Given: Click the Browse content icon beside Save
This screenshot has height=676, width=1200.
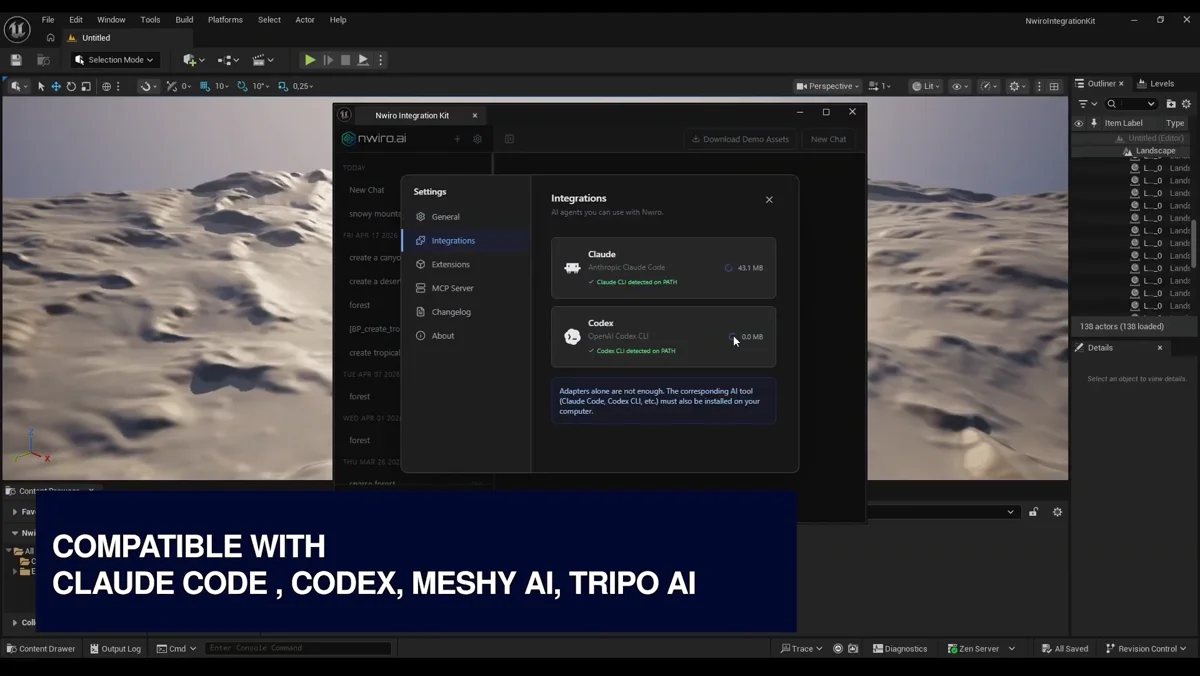Looking at the screenshot, I should click(x=43, y=60).
